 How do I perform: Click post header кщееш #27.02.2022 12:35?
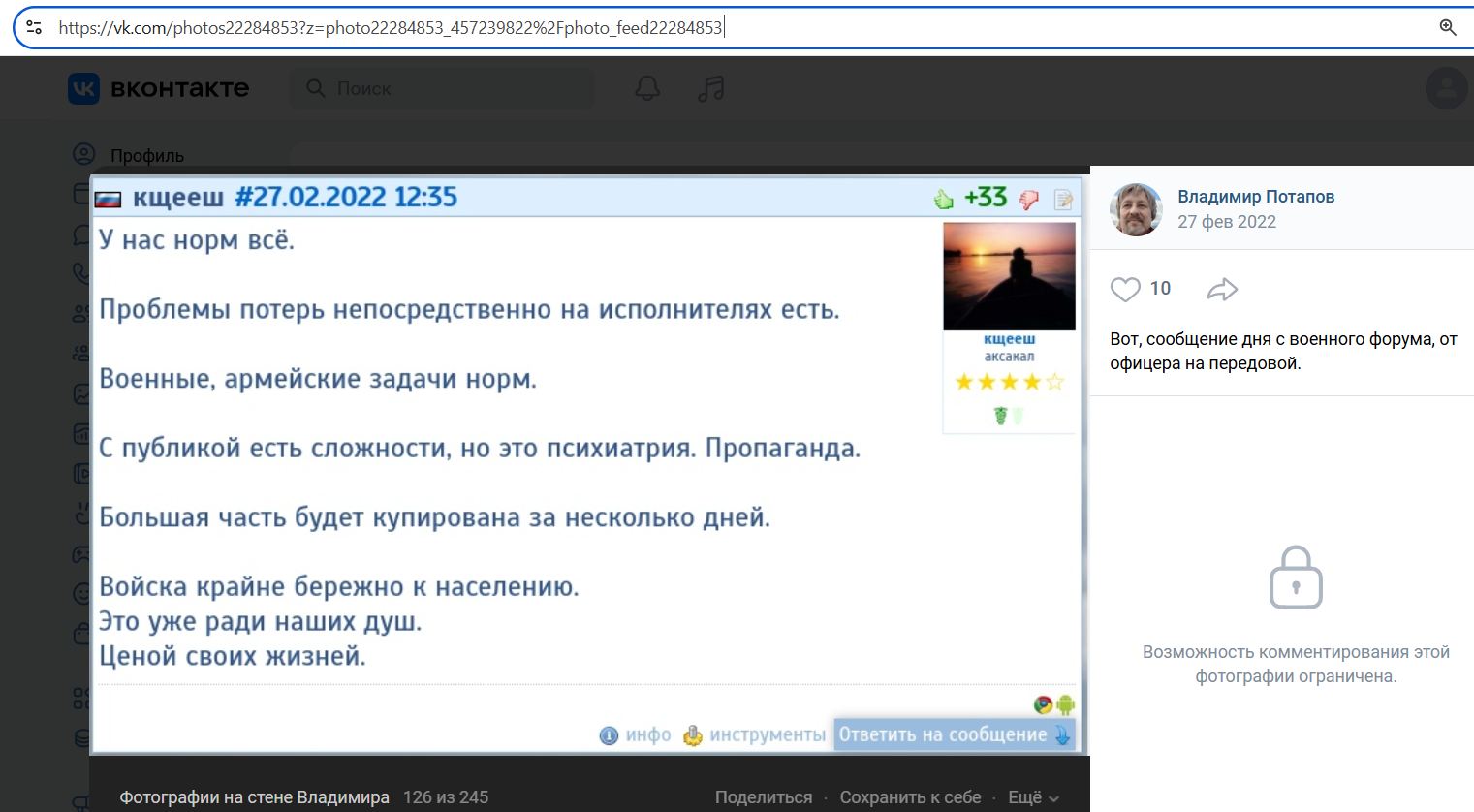click(x=295, y=197)
